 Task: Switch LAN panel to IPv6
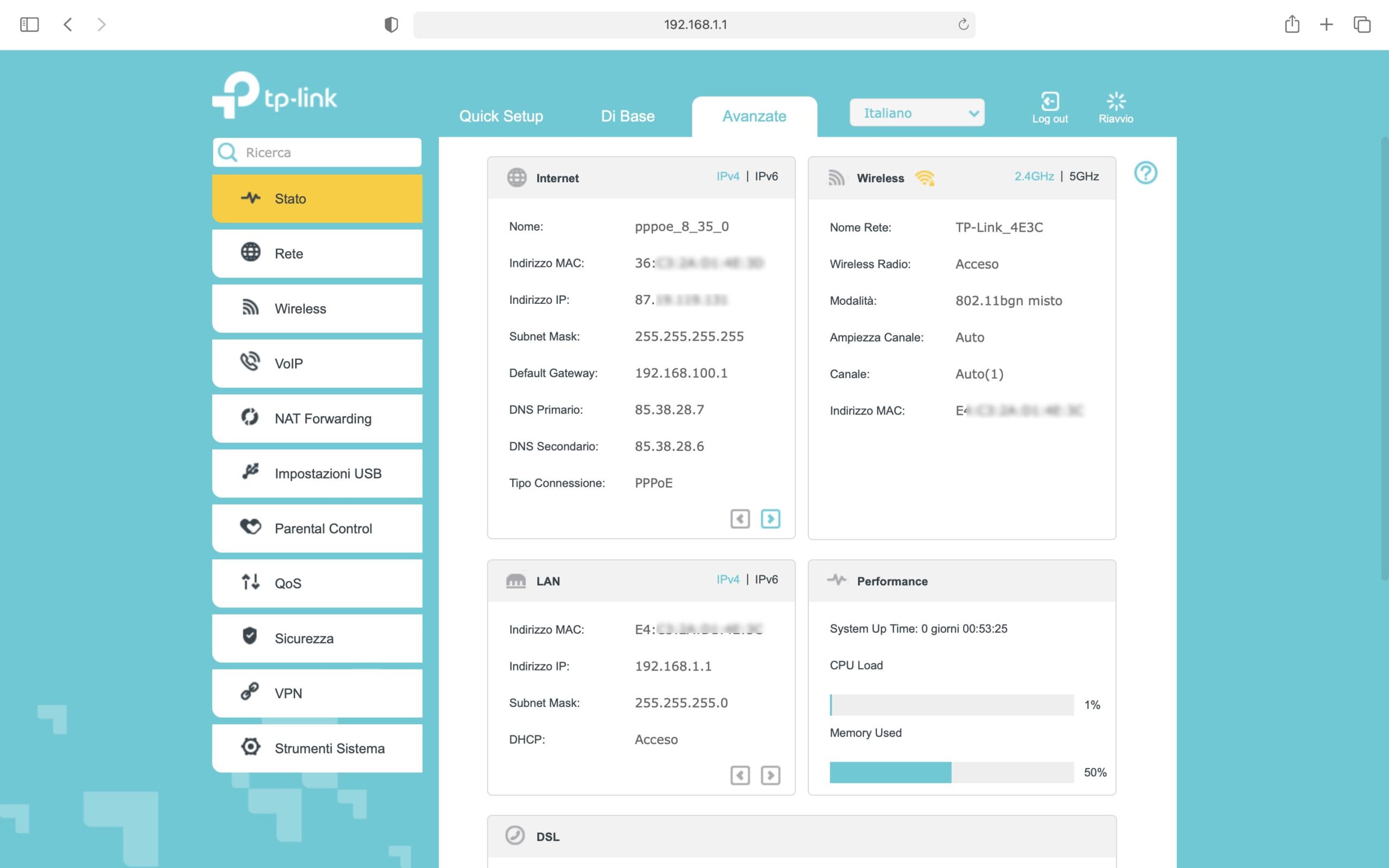(766, 579)
